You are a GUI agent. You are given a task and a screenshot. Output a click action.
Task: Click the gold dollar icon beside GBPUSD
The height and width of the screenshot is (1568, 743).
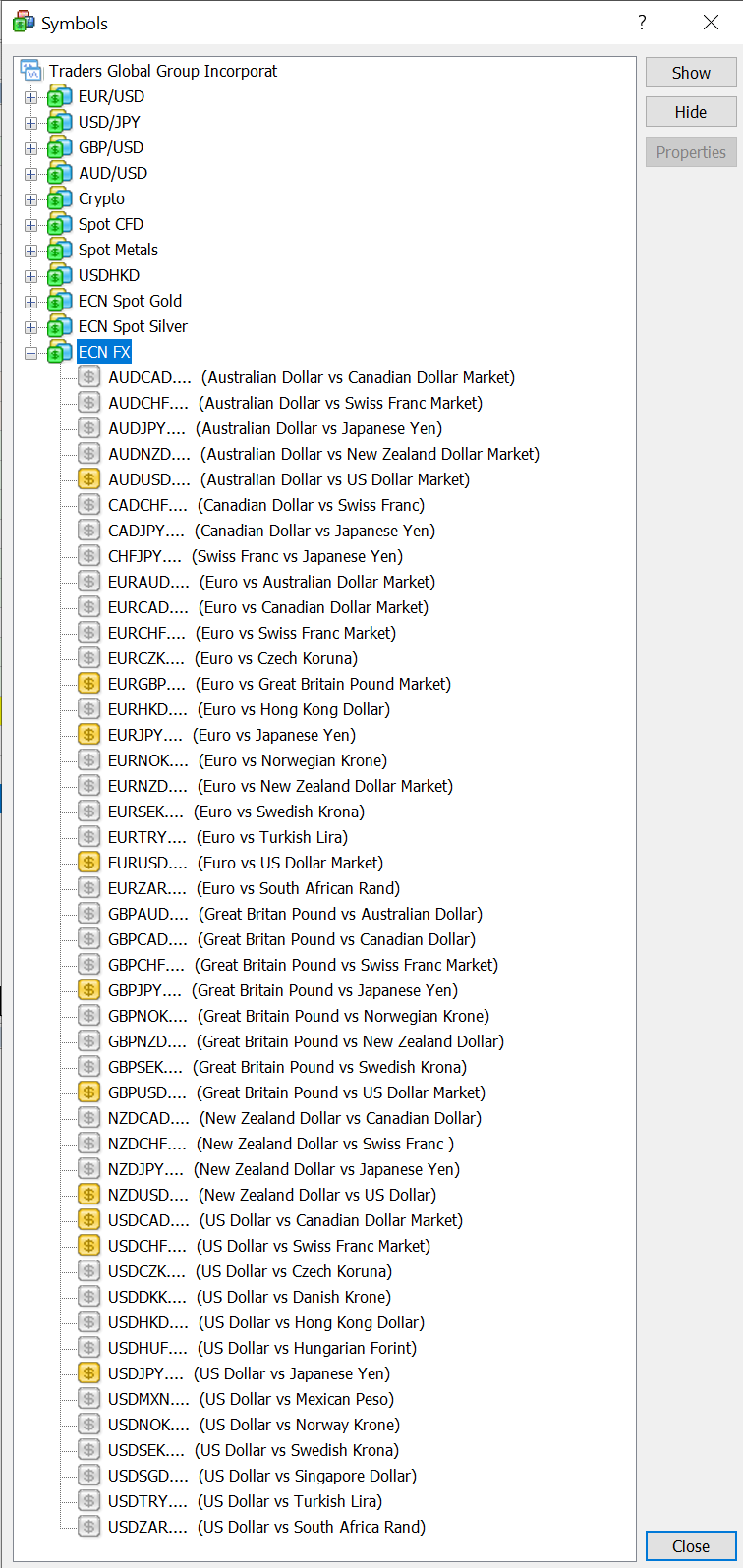(89, 1092)
